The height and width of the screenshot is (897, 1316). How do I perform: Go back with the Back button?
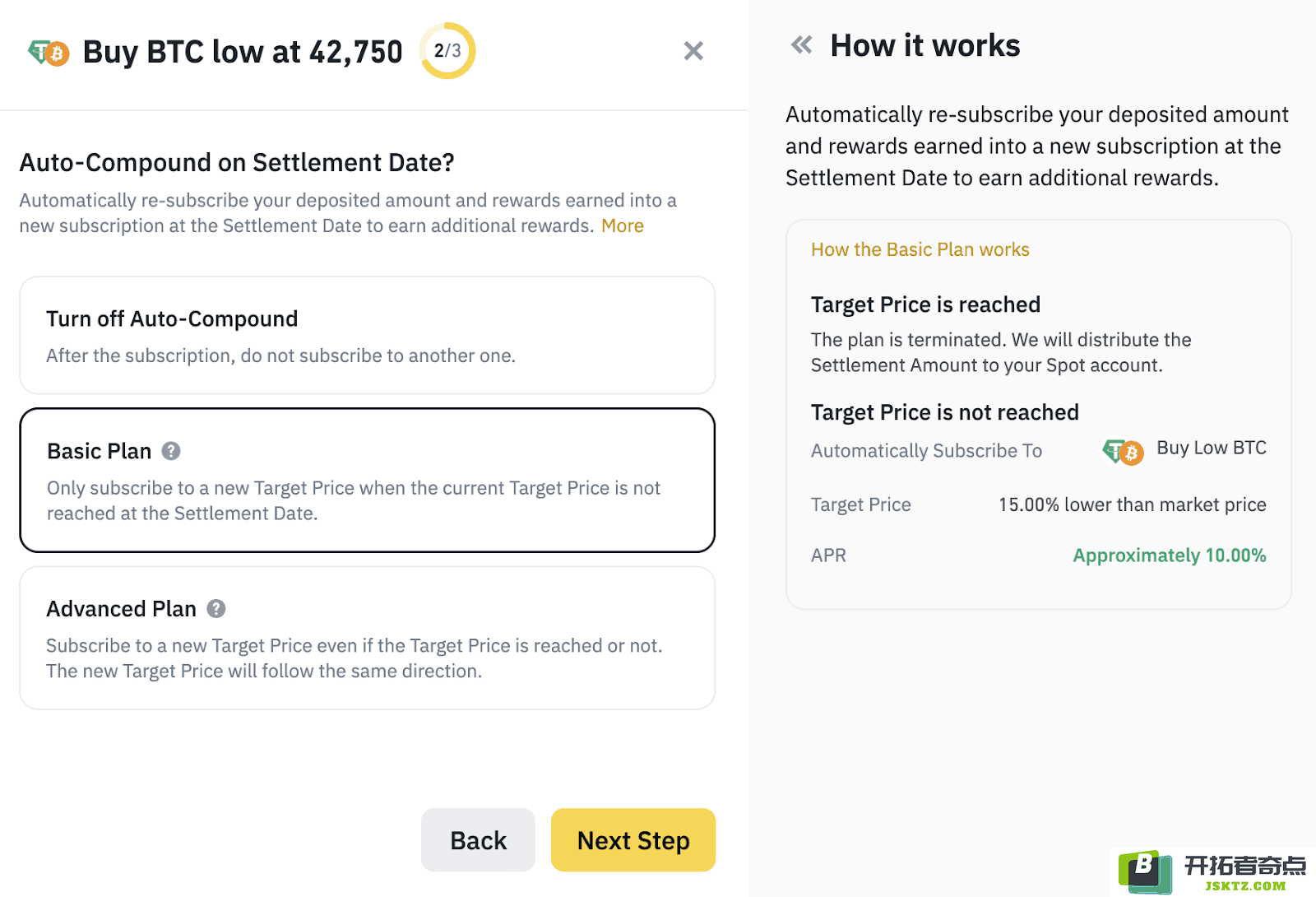478,840
